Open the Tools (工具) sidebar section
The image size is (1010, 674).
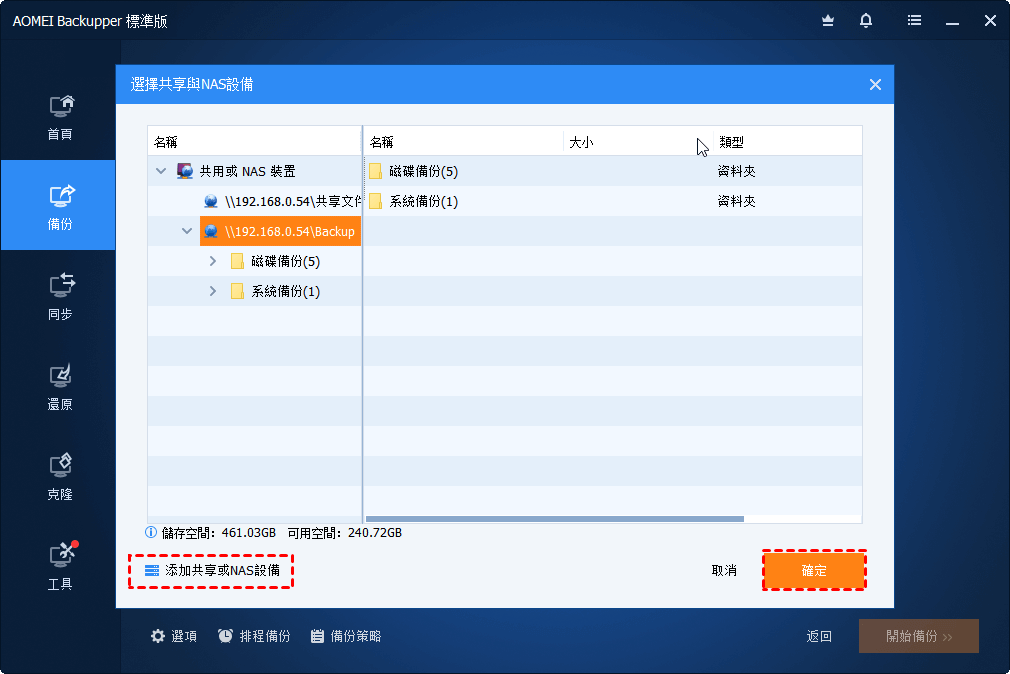pos(60,567)
